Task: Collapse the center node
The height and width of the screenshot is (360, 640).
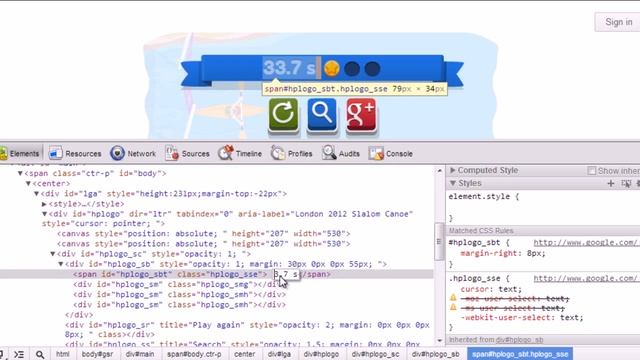Action: 28,184
